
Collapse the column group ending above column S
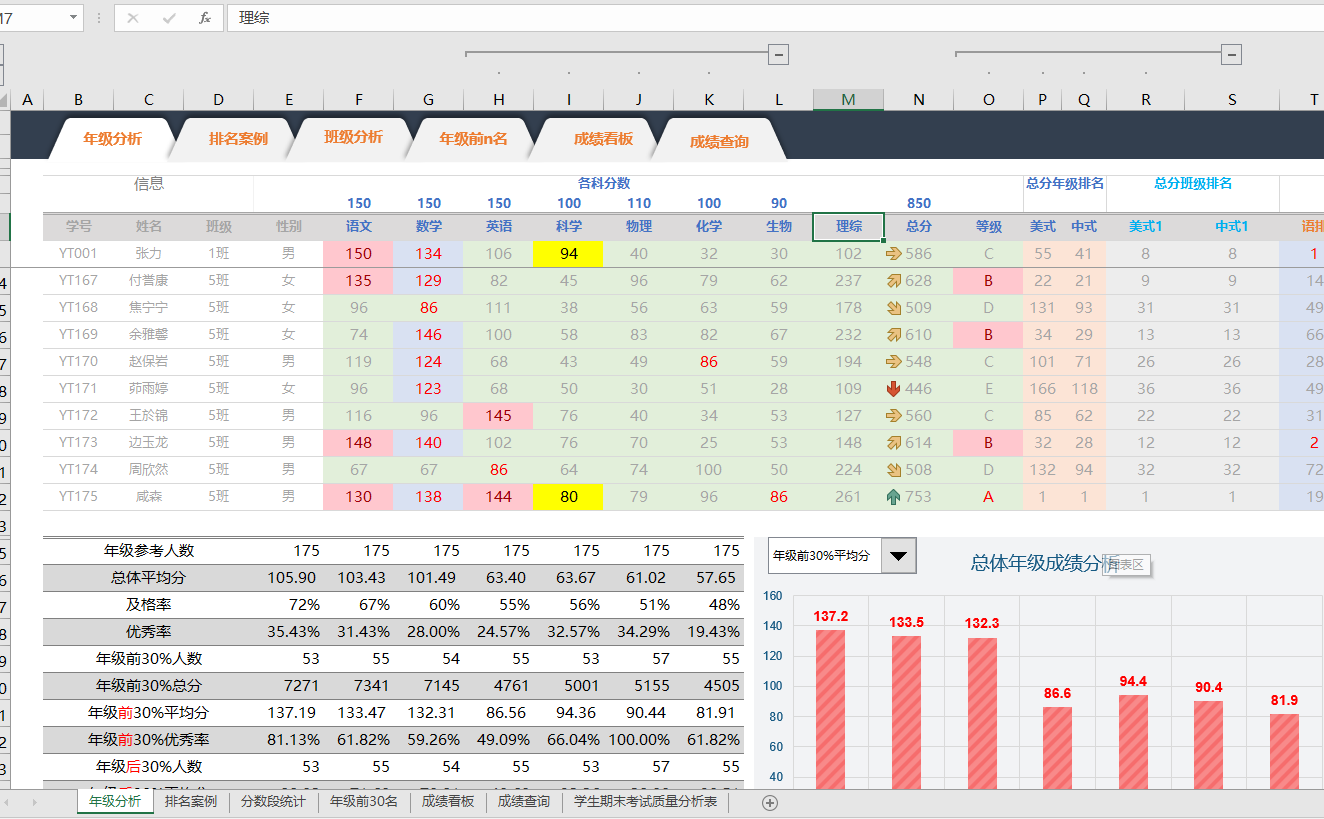pyautogui.click(x=1232, y=54)
